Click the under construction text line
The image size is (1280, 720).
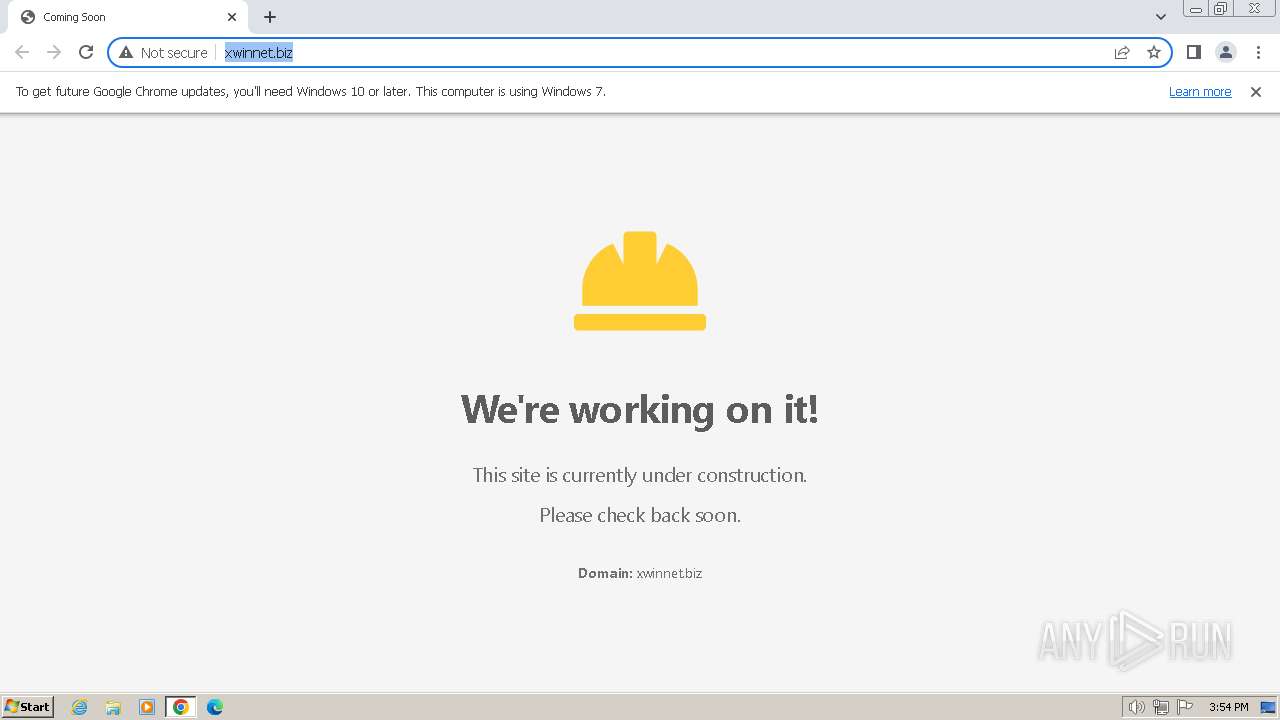pos(640,475)
